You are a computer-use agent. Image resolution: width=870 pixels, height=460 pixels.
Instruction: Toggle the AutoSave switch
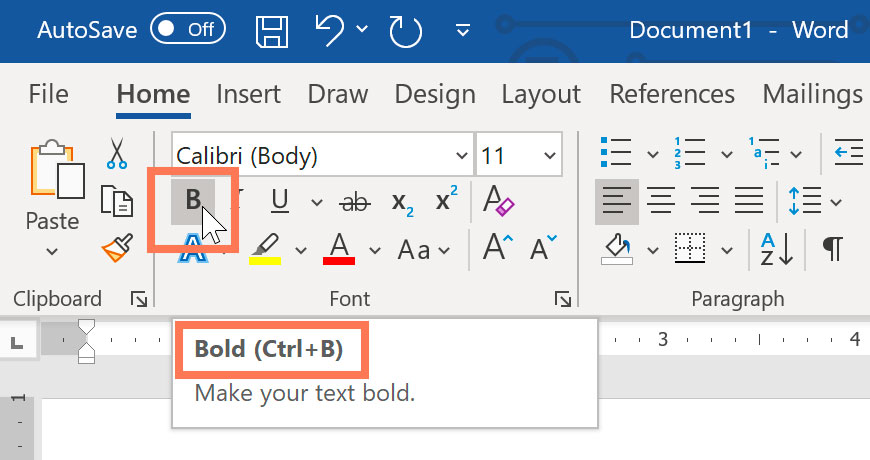point(188,29)
